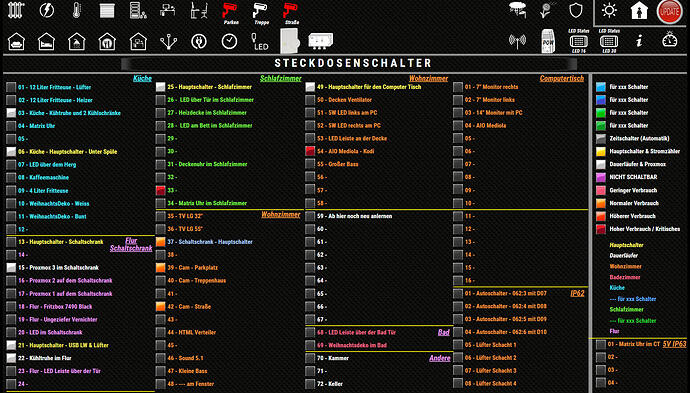This screenshot has width=690, height=393.
Task: Toggle switch 54 - AIO Mediola - Kodi
Action: [x=310, y=151]
